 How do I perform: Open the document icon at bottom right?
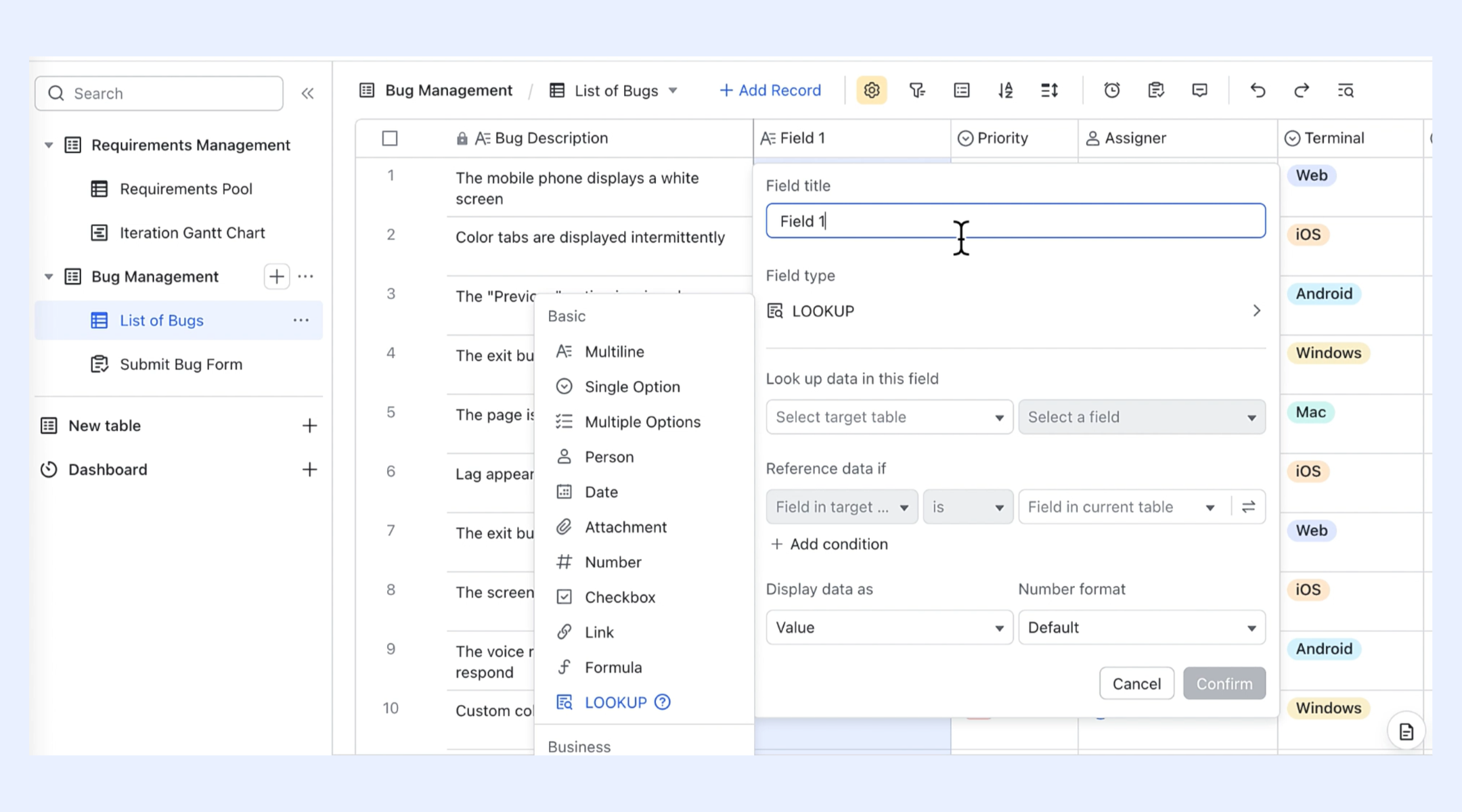[x=1406, y=731]
